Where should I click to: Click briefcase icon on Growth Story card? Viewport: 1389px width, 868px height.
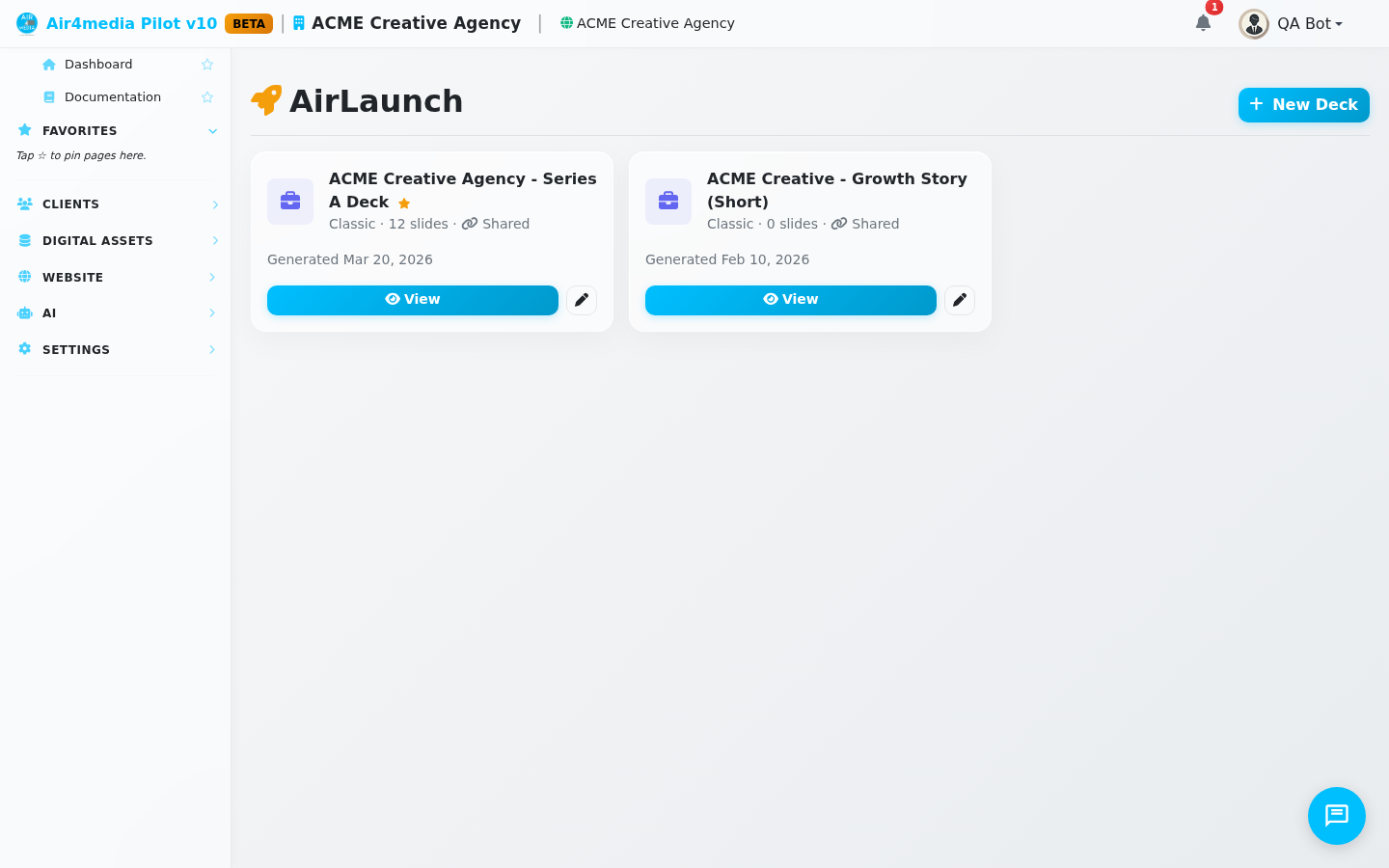pyautogui.click(x=668, y=202)
